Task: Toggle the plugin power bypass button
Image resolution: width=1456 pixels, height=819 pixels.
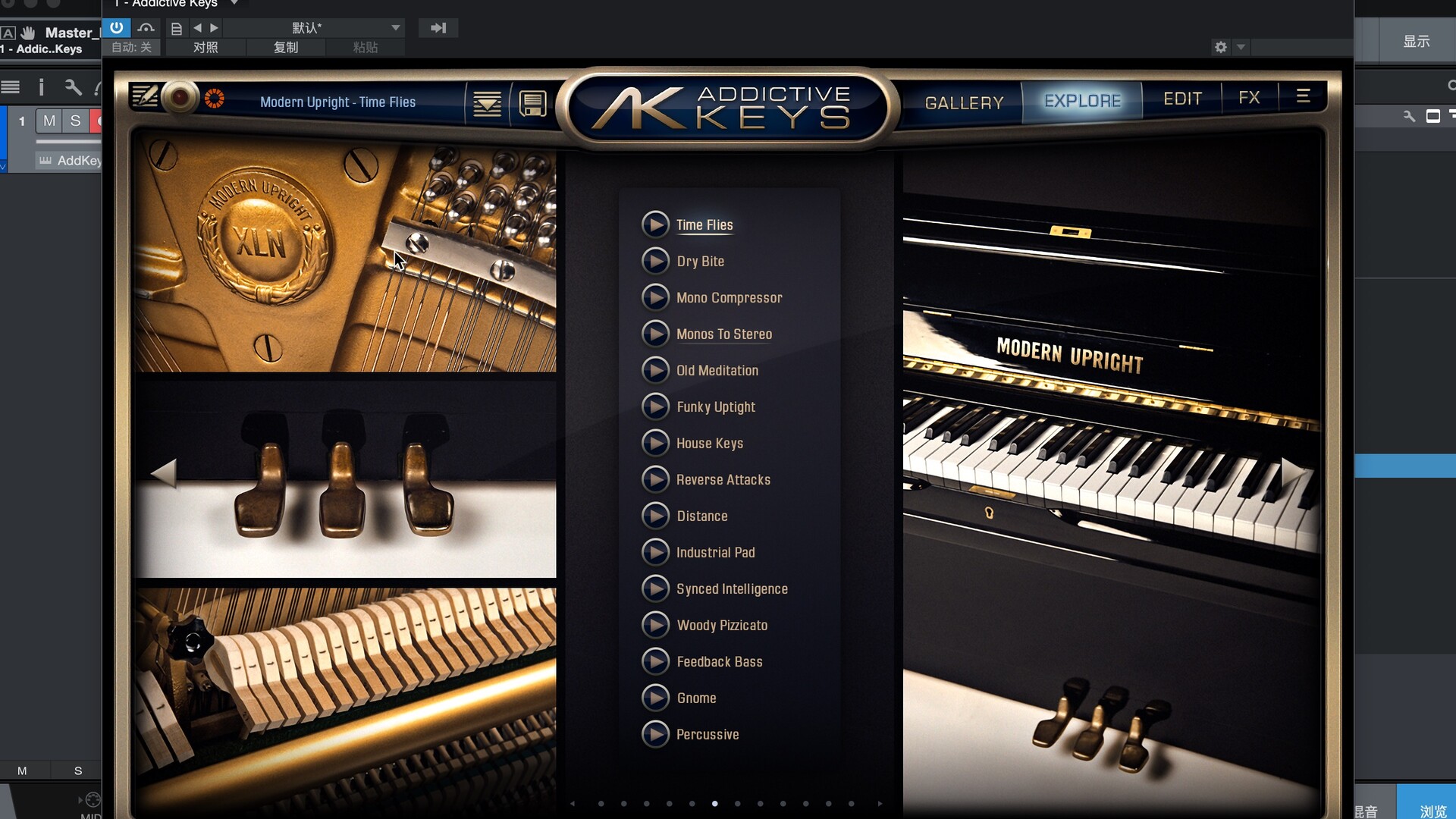Action: click(x=117, y=28)
